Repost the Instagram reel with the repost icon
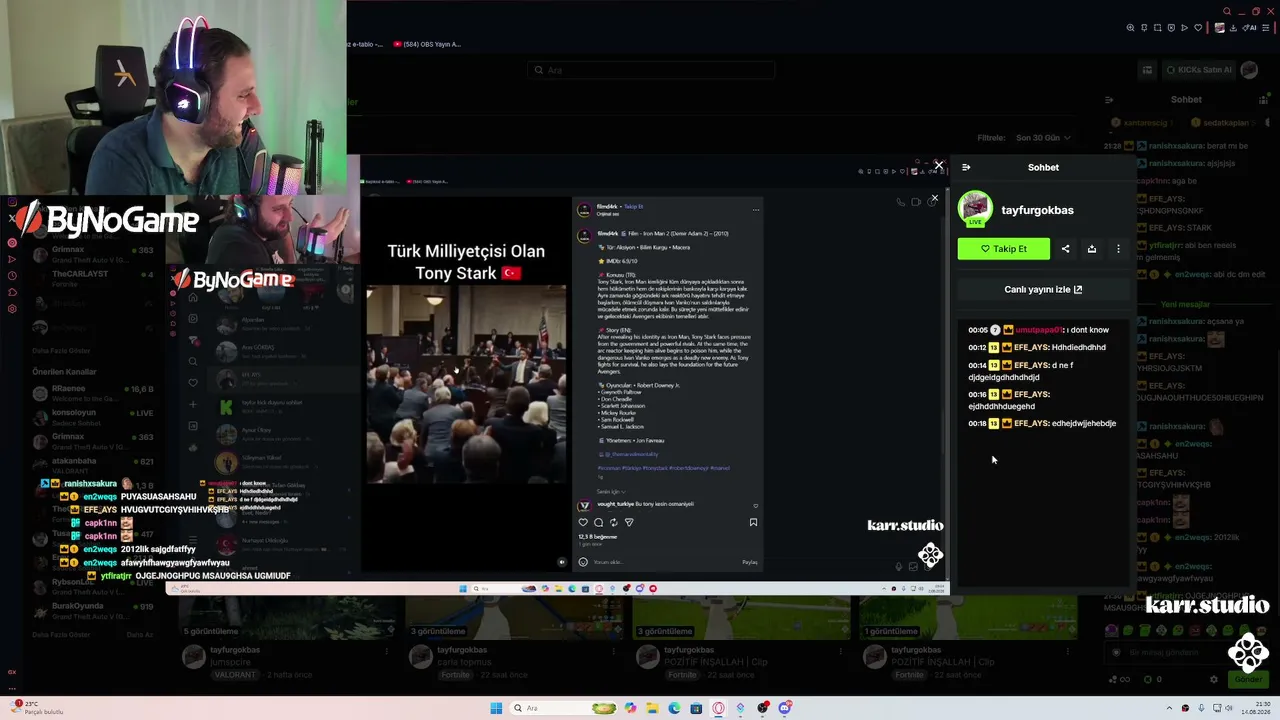Viewport: 1280px width, 720px height. [x=613, y=522]
